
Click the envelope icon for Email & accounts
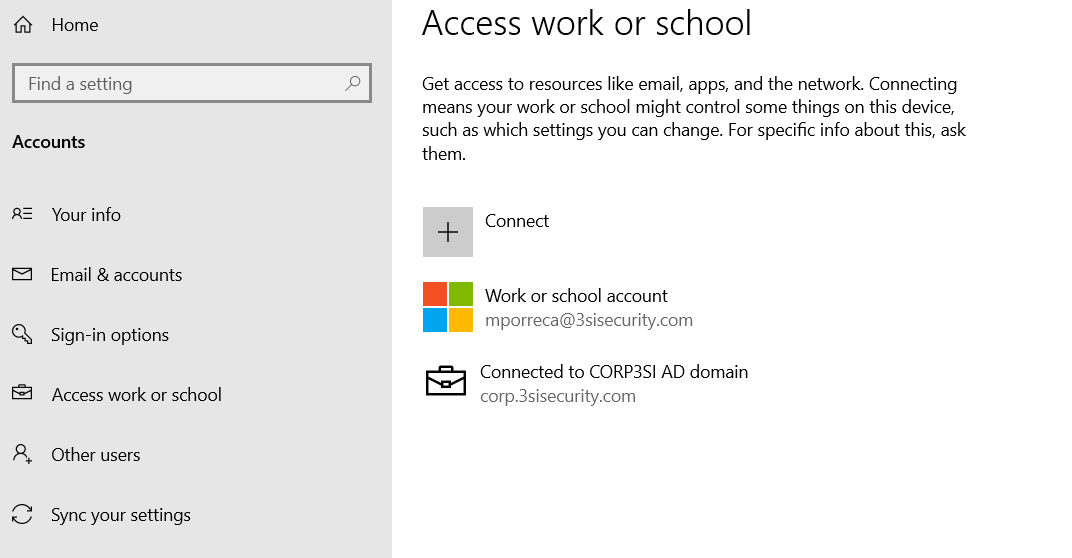click(x=22, y=274)
